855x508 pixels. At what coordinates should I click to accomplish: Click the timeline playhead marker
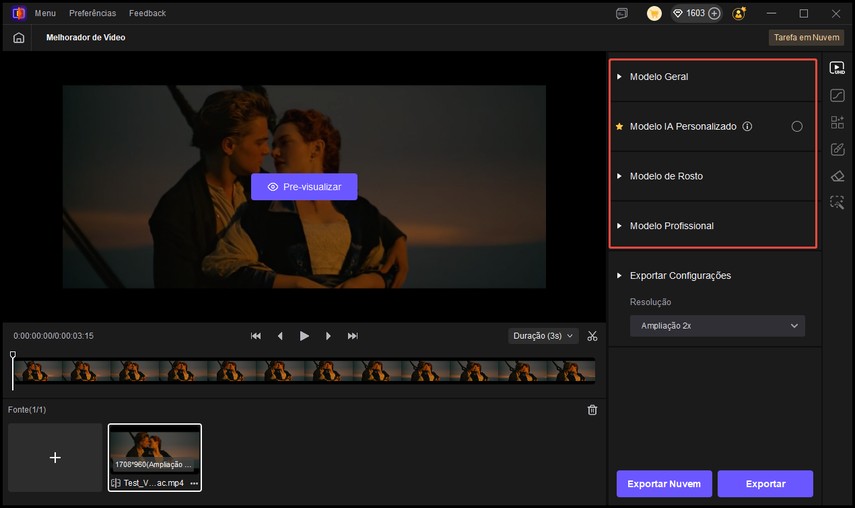[x=13, y=355]
